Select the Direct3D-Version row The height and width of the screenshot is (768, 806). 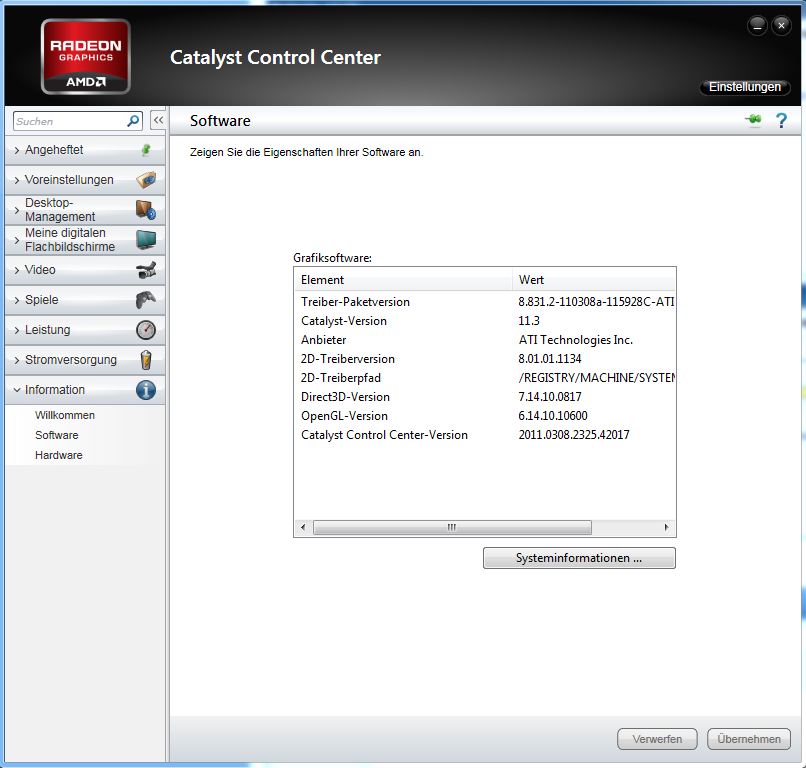pos(485,397)
